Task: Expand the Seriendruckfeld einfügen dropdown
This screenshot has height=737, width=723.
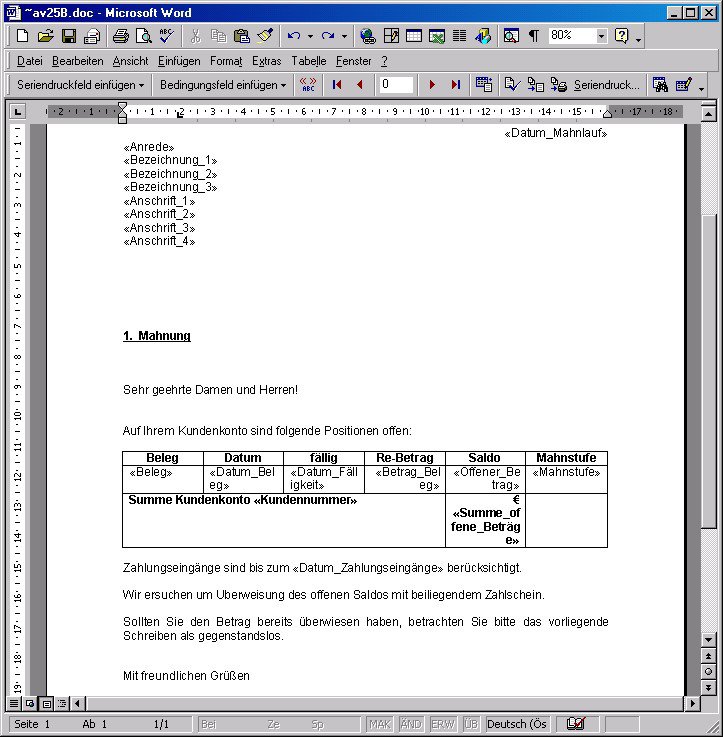Action: (81, 85)
